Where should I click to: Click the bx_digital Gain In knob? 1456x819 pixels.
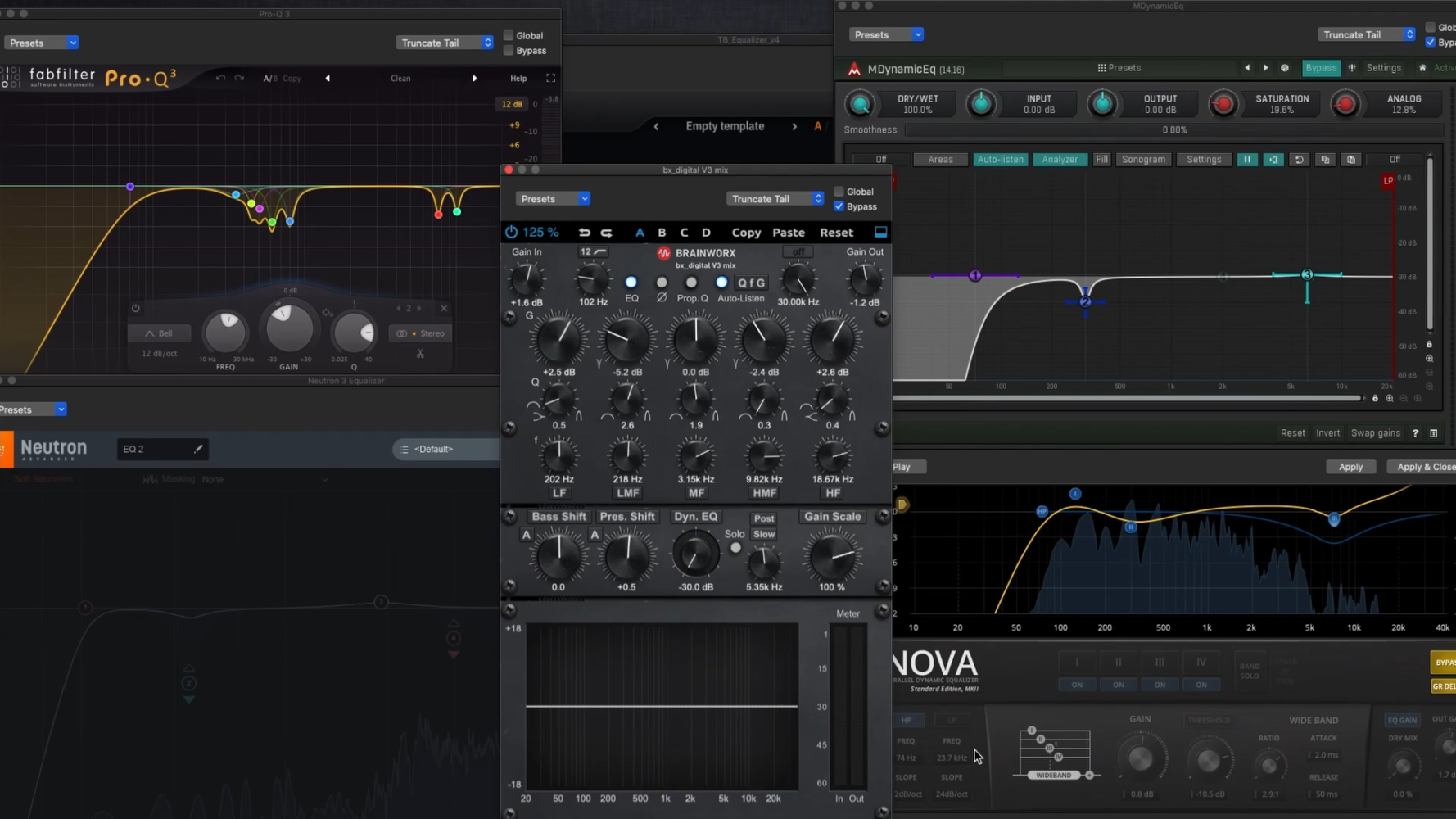pyautogui.click(x=527, y=280)
